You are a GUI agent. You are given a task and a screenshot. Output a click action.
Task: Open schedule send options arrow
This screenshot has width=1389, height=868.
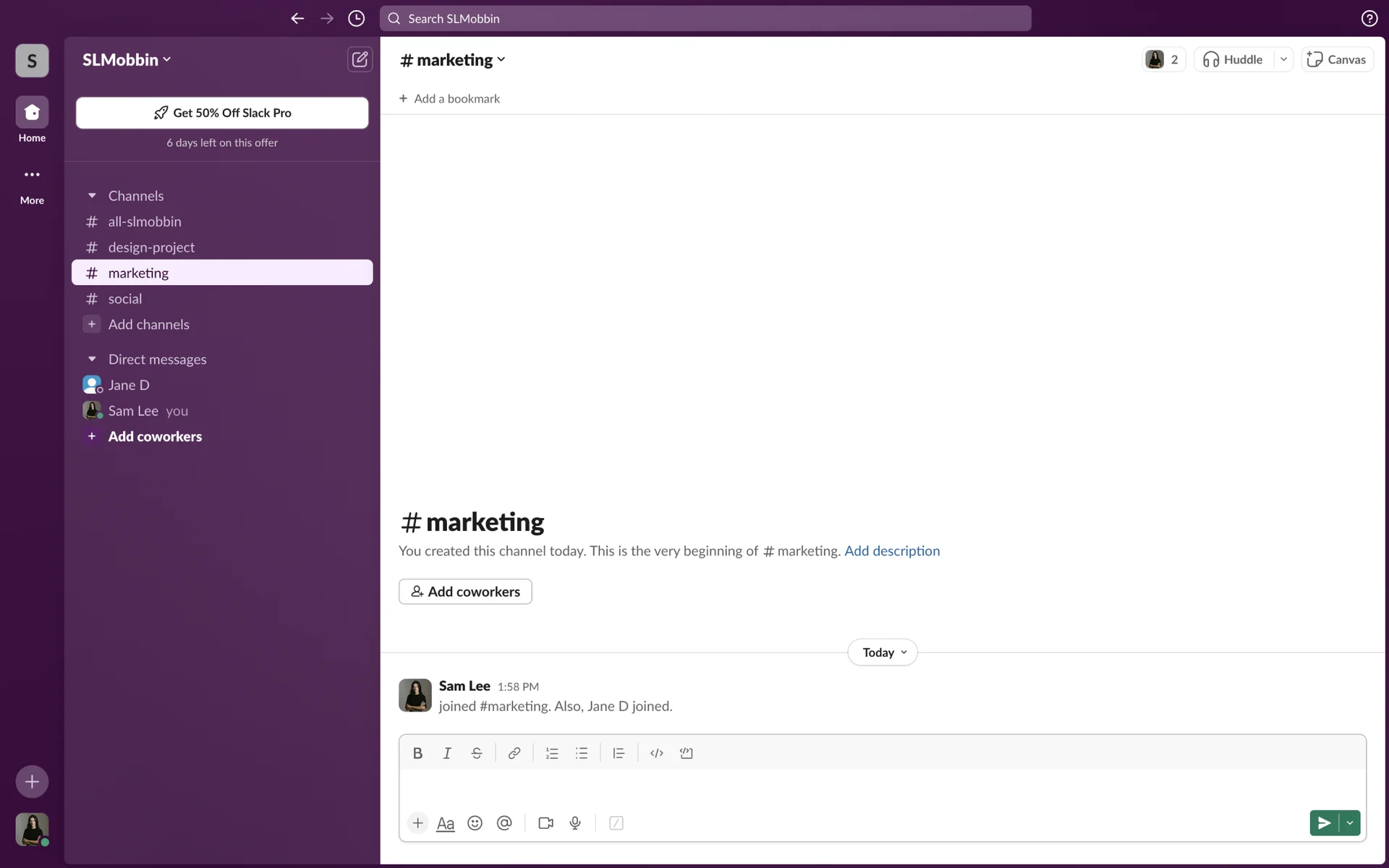click(x=1350, y=823)
